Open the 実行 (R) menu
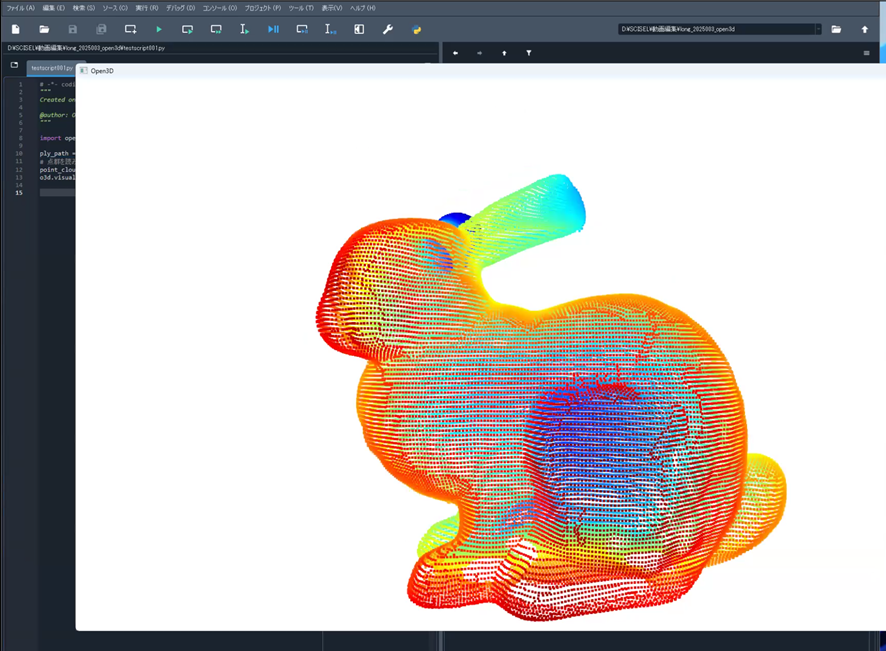The image size is (886, 651). [x=147, y=8]
